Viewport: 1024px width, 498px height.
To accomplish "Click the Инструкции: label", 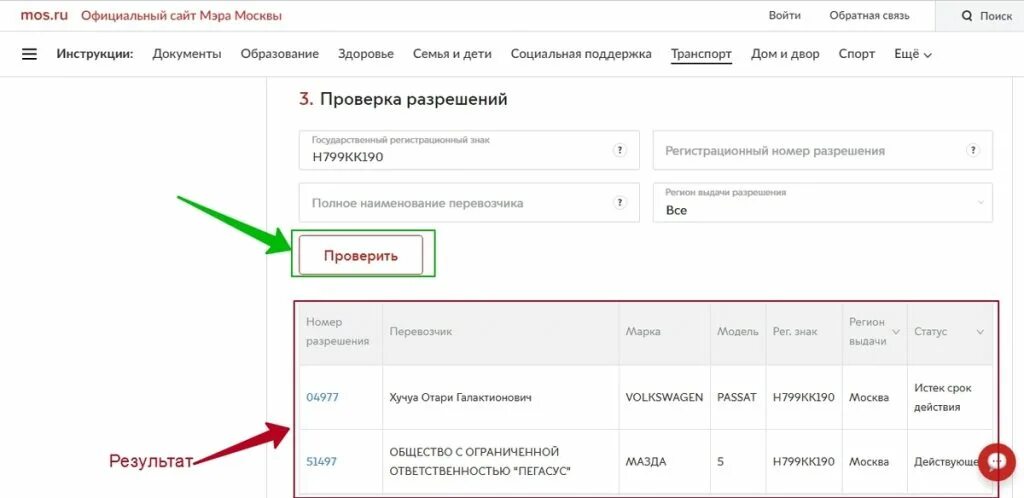I will coord(95,54).
